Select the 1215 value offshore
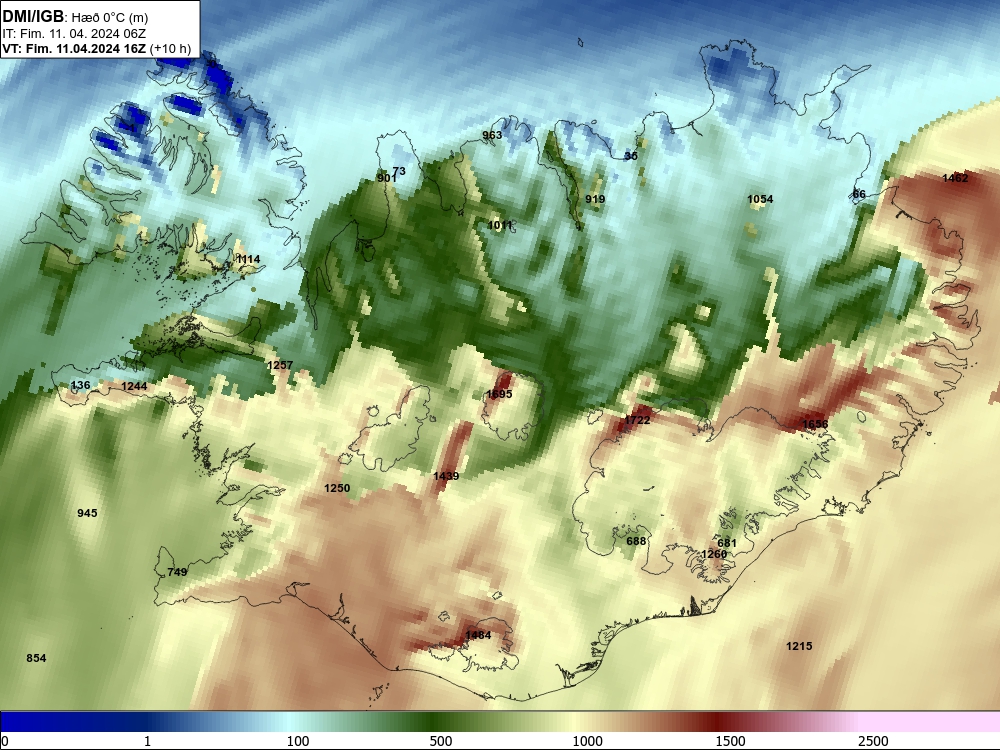 (799, 646)
